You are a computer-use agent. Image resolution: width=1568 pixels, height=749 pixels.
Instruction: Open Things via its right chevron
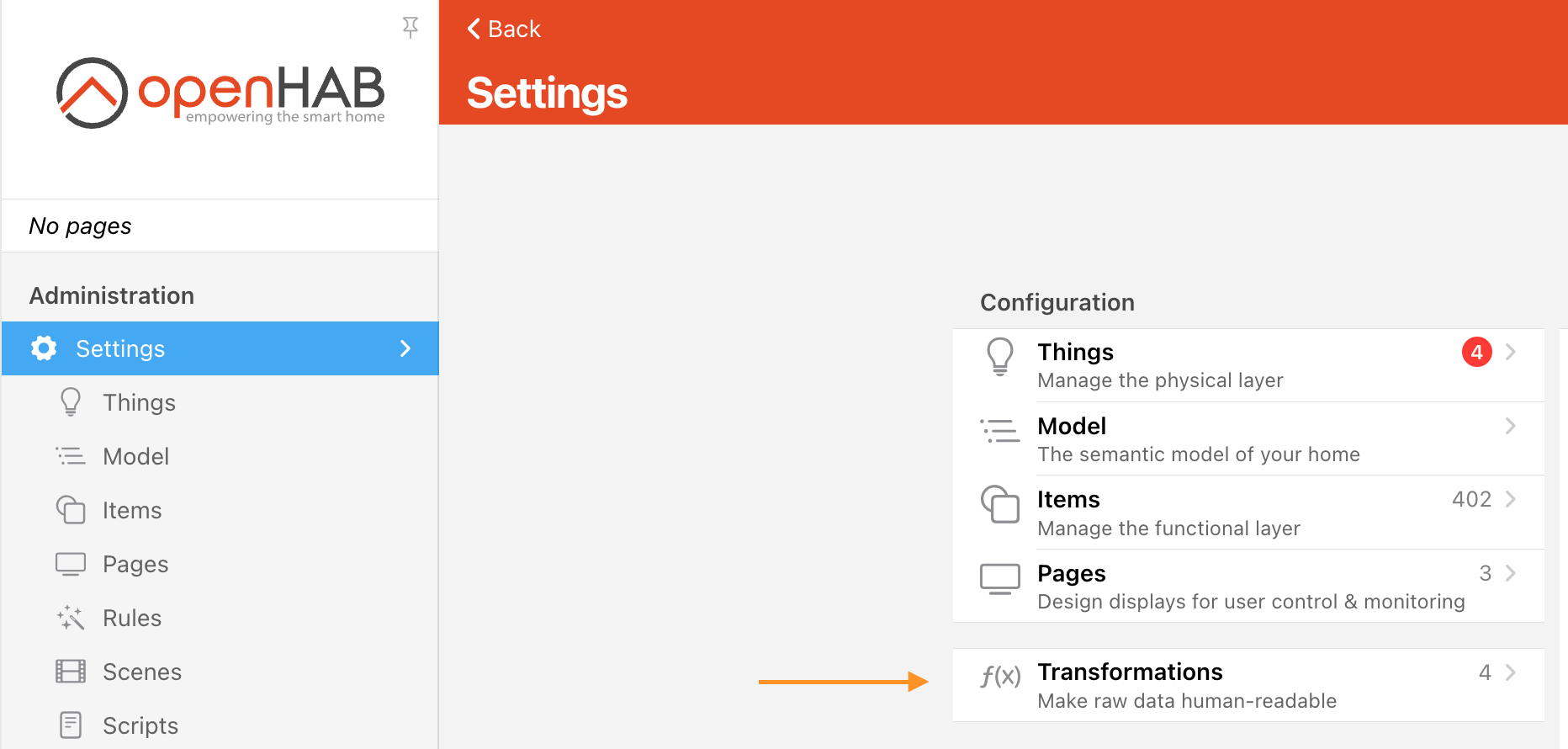point(1511,352)
